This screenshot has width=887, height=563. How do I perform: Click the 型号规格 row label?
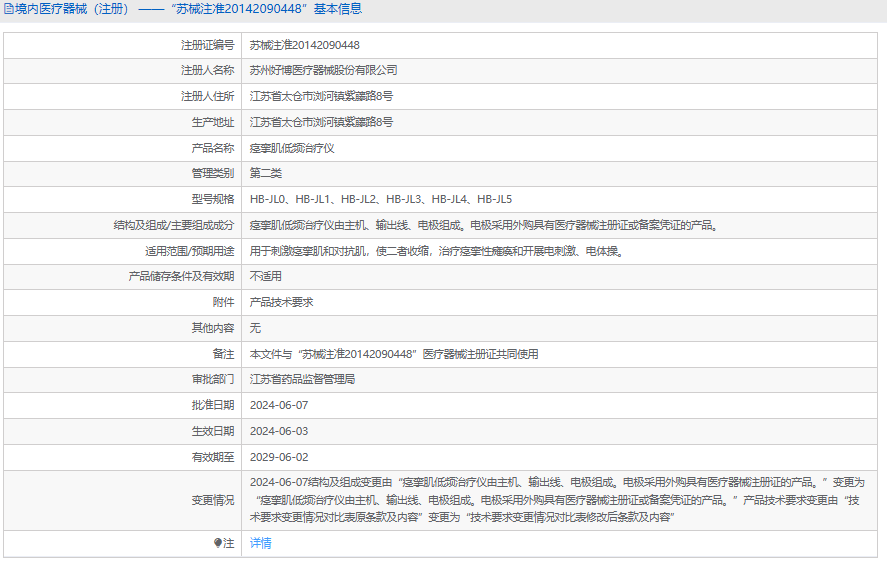(213, 199)
